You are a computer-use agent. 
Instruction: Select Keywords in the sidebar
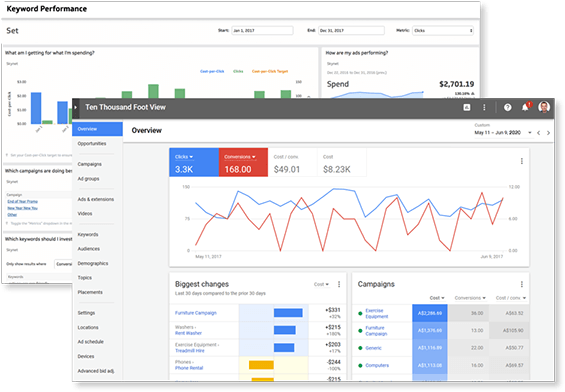88,235
